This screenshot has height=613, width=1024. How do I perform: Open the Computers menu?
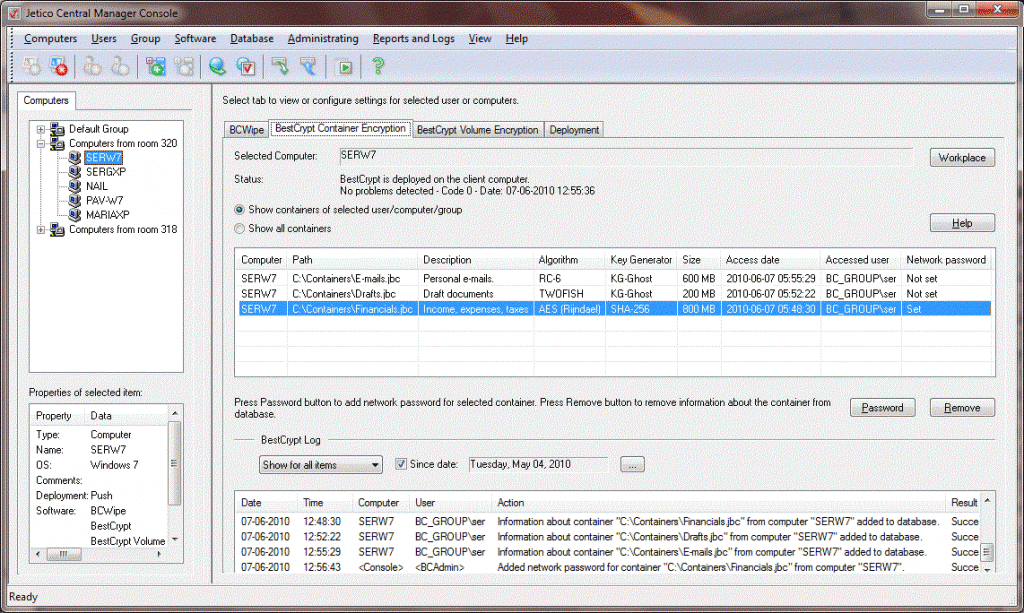click(50, 39)
